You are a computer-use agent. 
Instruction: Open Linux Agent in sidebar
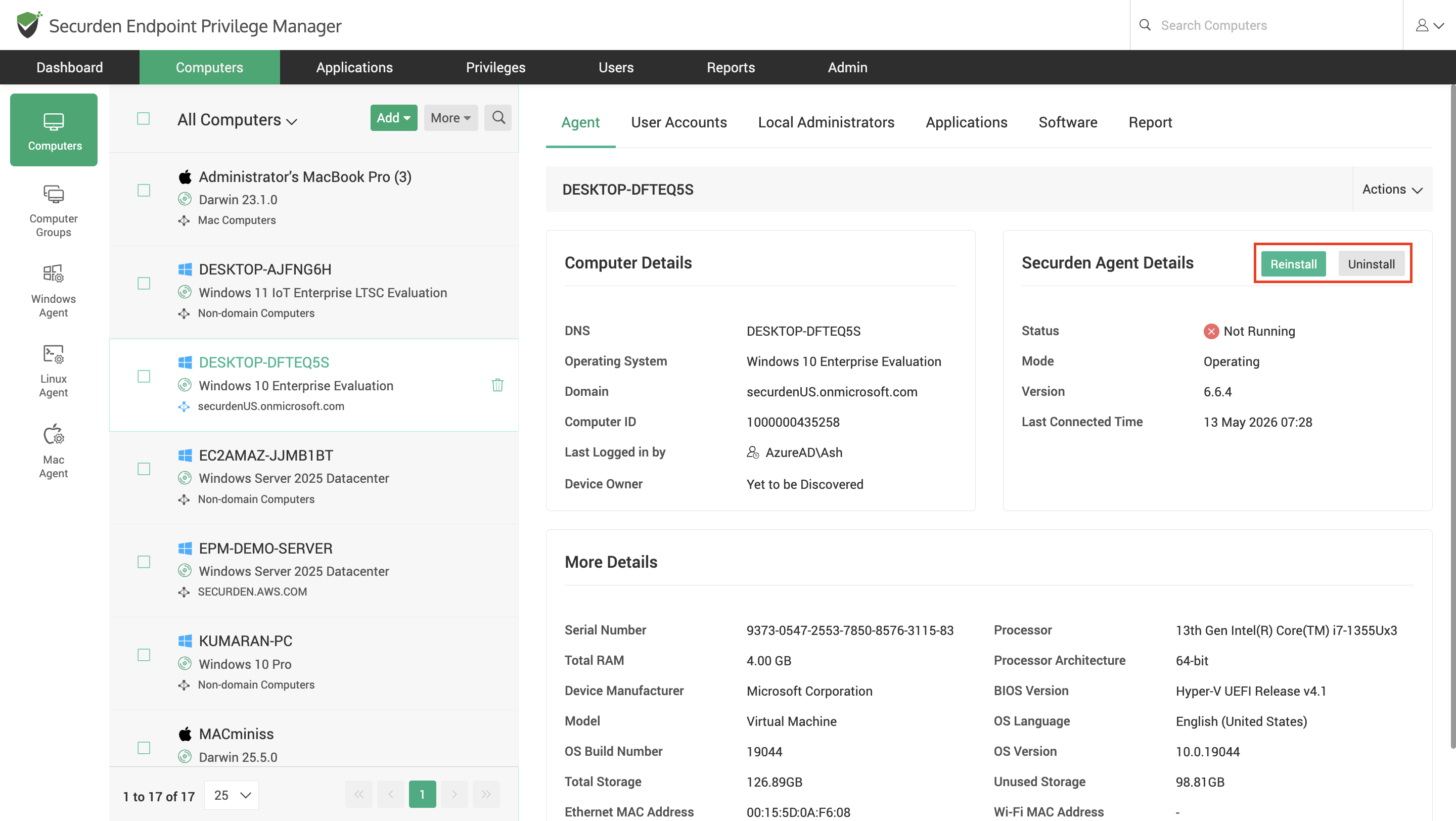click(x=54, y=371)
